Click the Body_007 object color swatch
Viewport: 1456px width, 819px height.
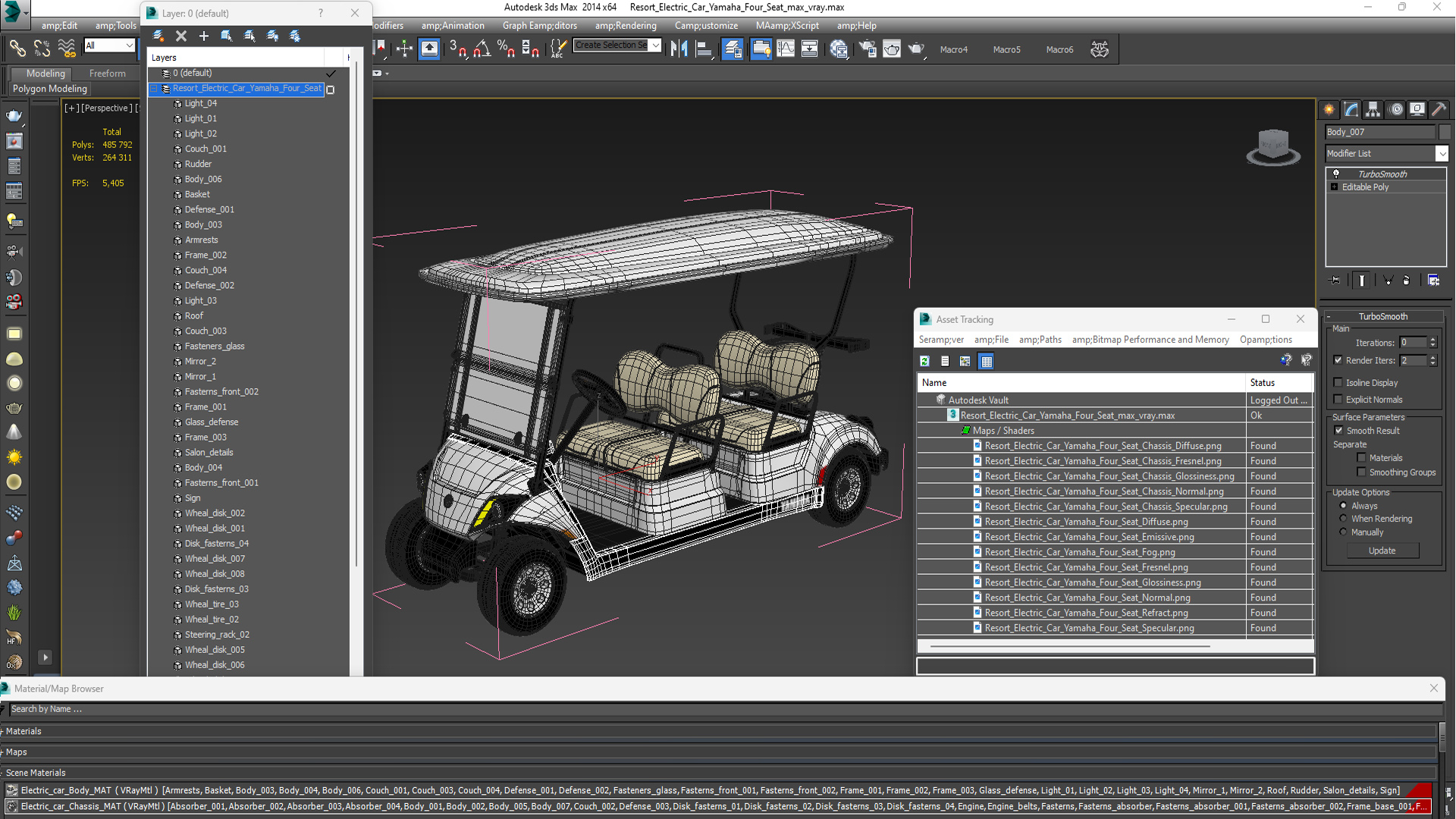1444,132
